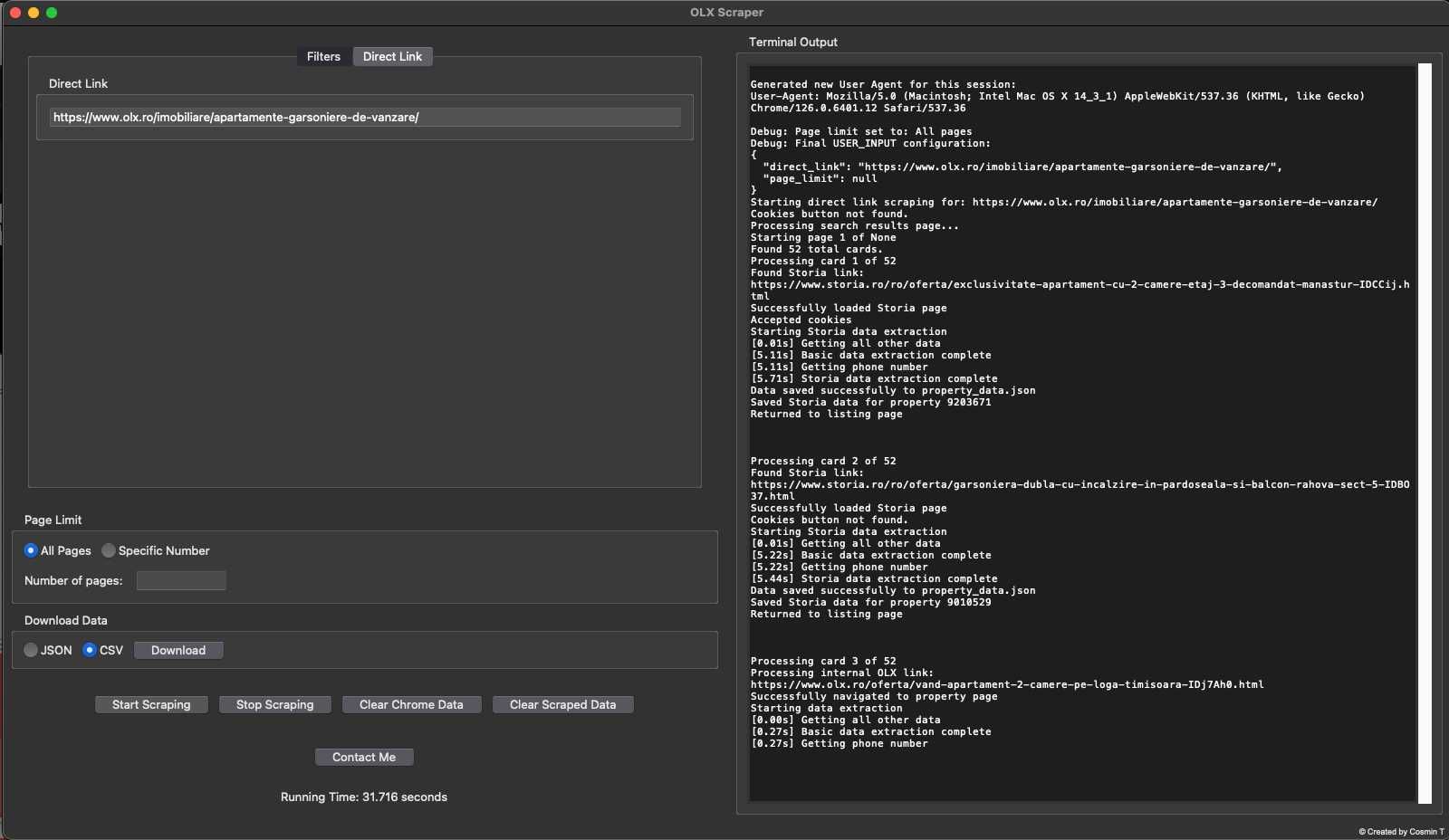Clear Scraped Data button
This screenshot has width=1449, height=840.
[562, 704]
